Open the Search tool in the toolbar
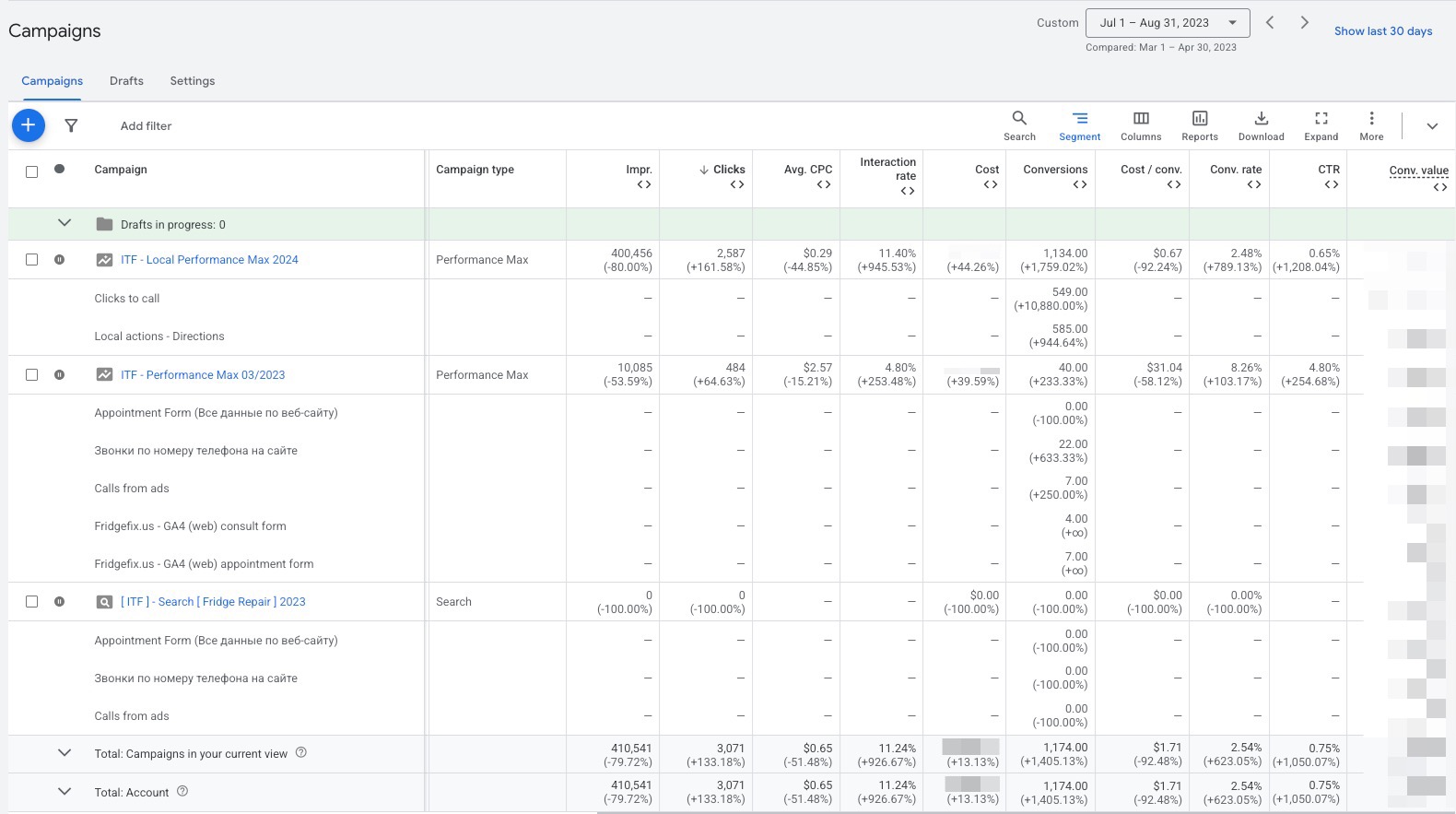Image resolution: width=1456 pixels, height=814 pixels. tap(1019, 125)
